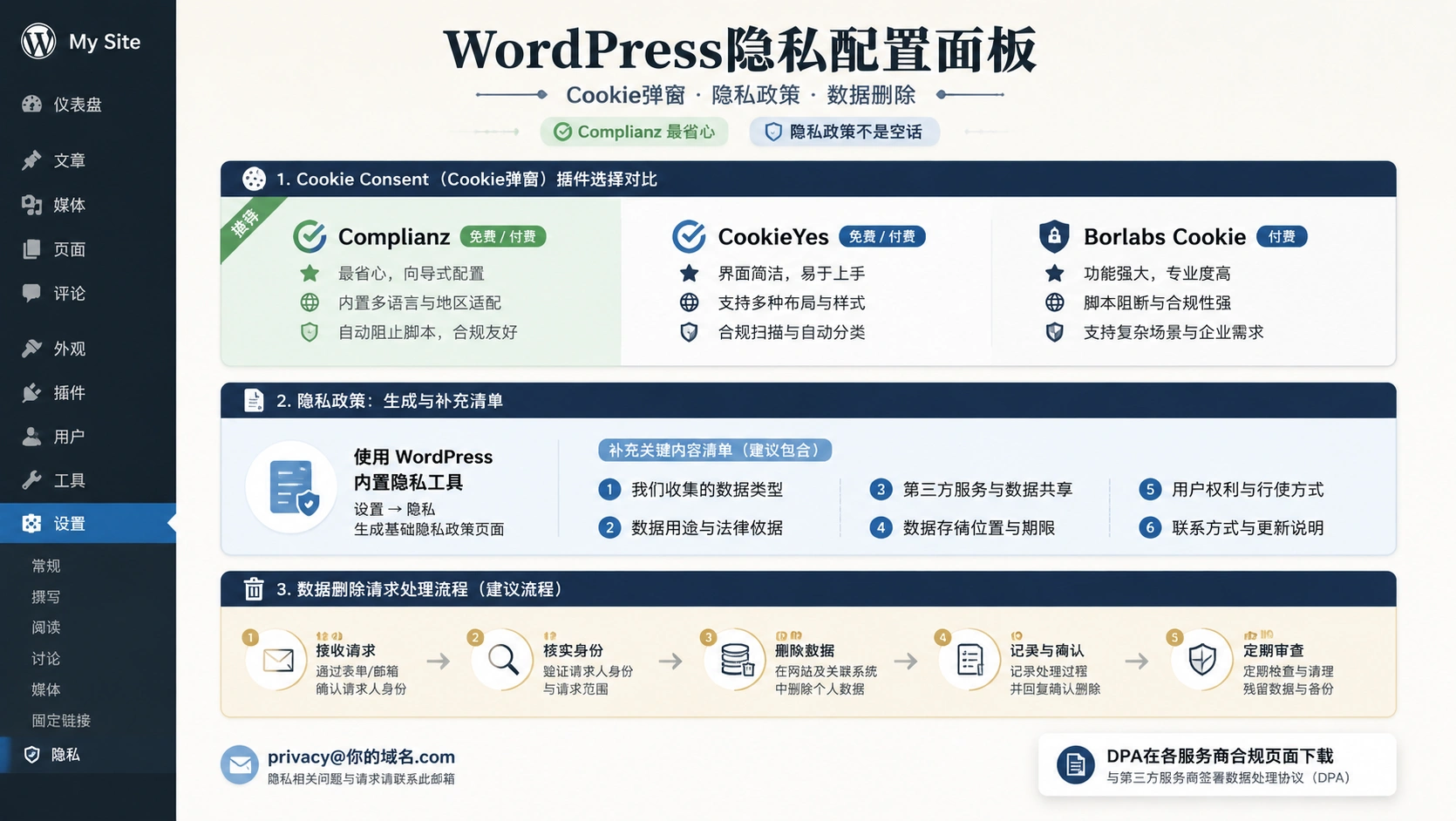The image size is (1456, 821).
Task: Click the My Site title
Action: [x=105, y=42]
